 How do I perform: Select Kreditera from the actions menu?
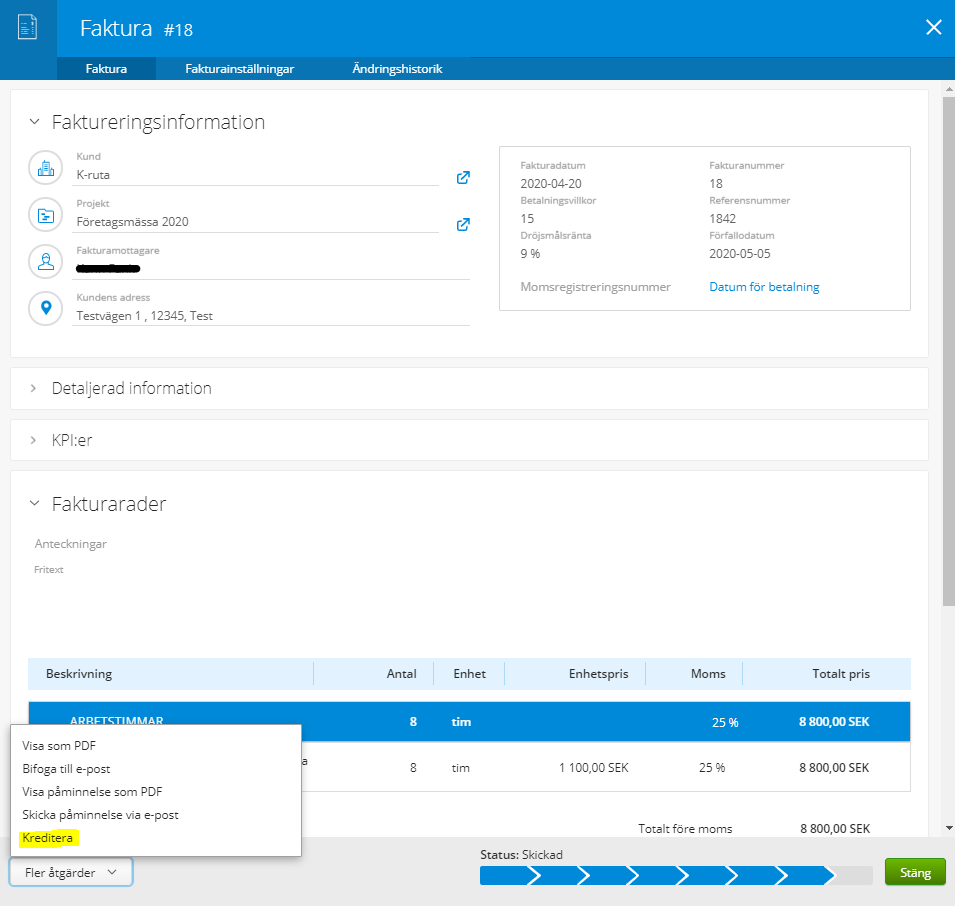(x=48, y=838)
